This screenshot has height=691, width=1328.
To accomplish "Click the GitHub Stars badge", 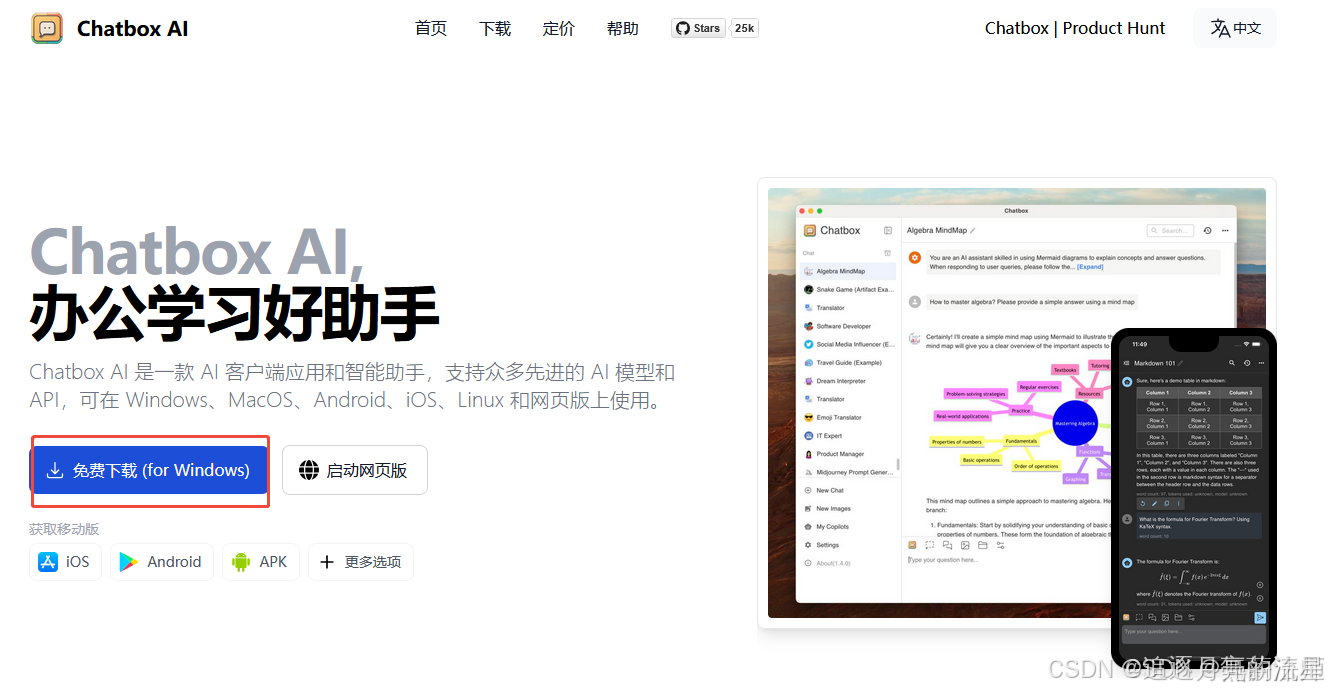I will click(698, 28).
